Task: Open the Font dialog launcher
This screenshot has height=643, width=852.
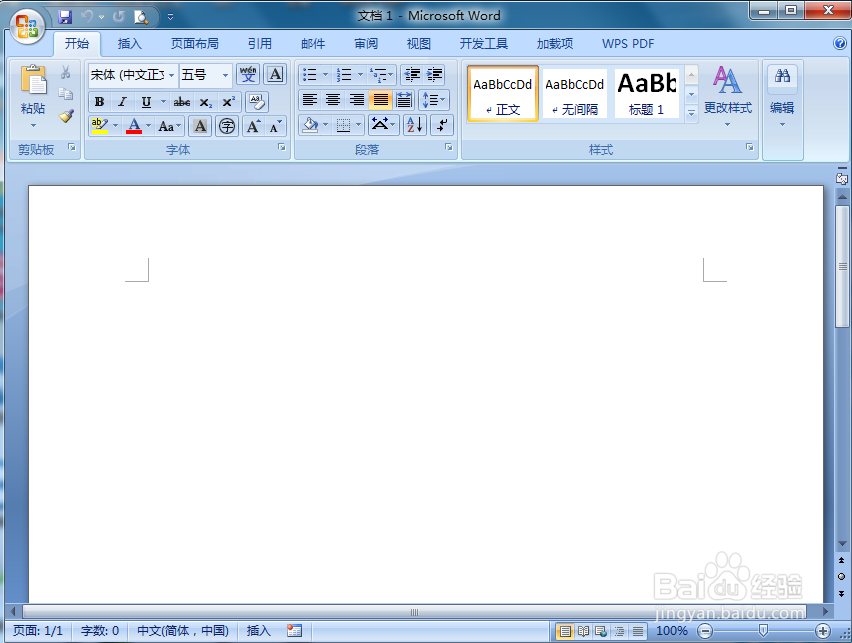Action: click(282, 147)
